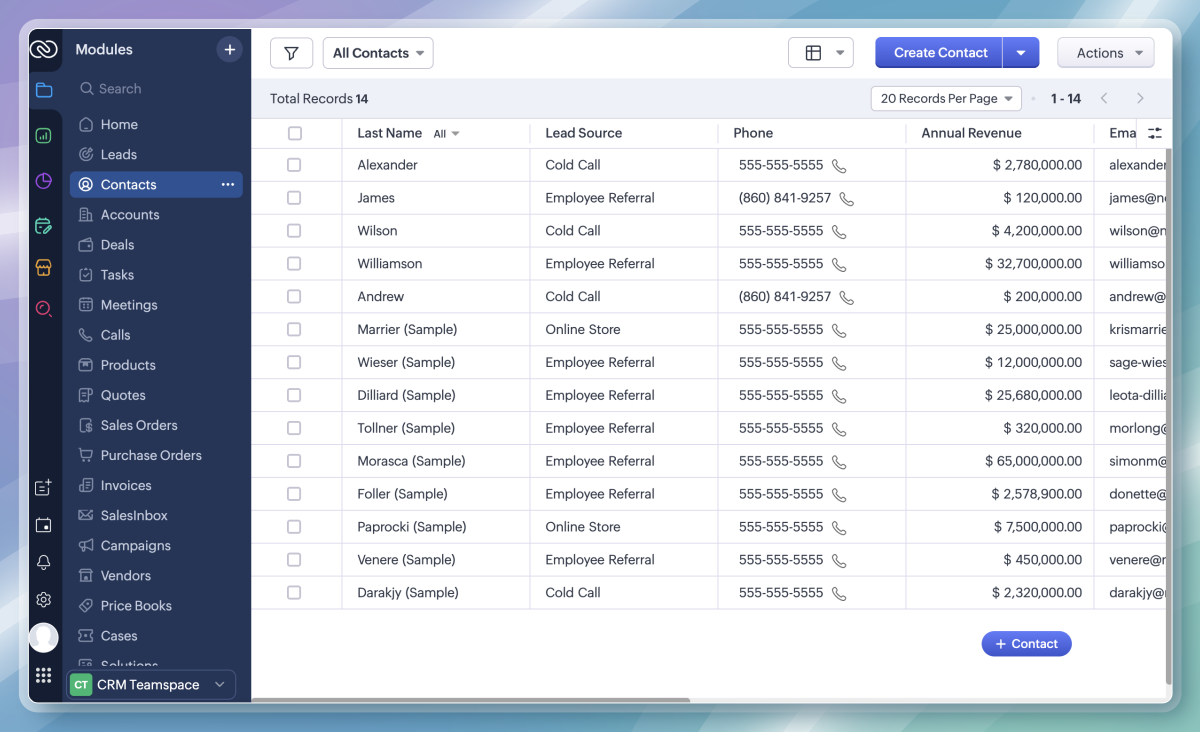The height and width of the screenshot is (732, 1200).
Task: Navigate to the Leads module
Action: [118, 155]
